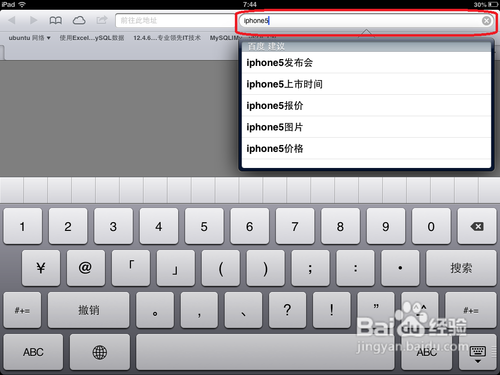
Task: Tap the space bar
Action: pyautogui.click(x=265, y=352)
